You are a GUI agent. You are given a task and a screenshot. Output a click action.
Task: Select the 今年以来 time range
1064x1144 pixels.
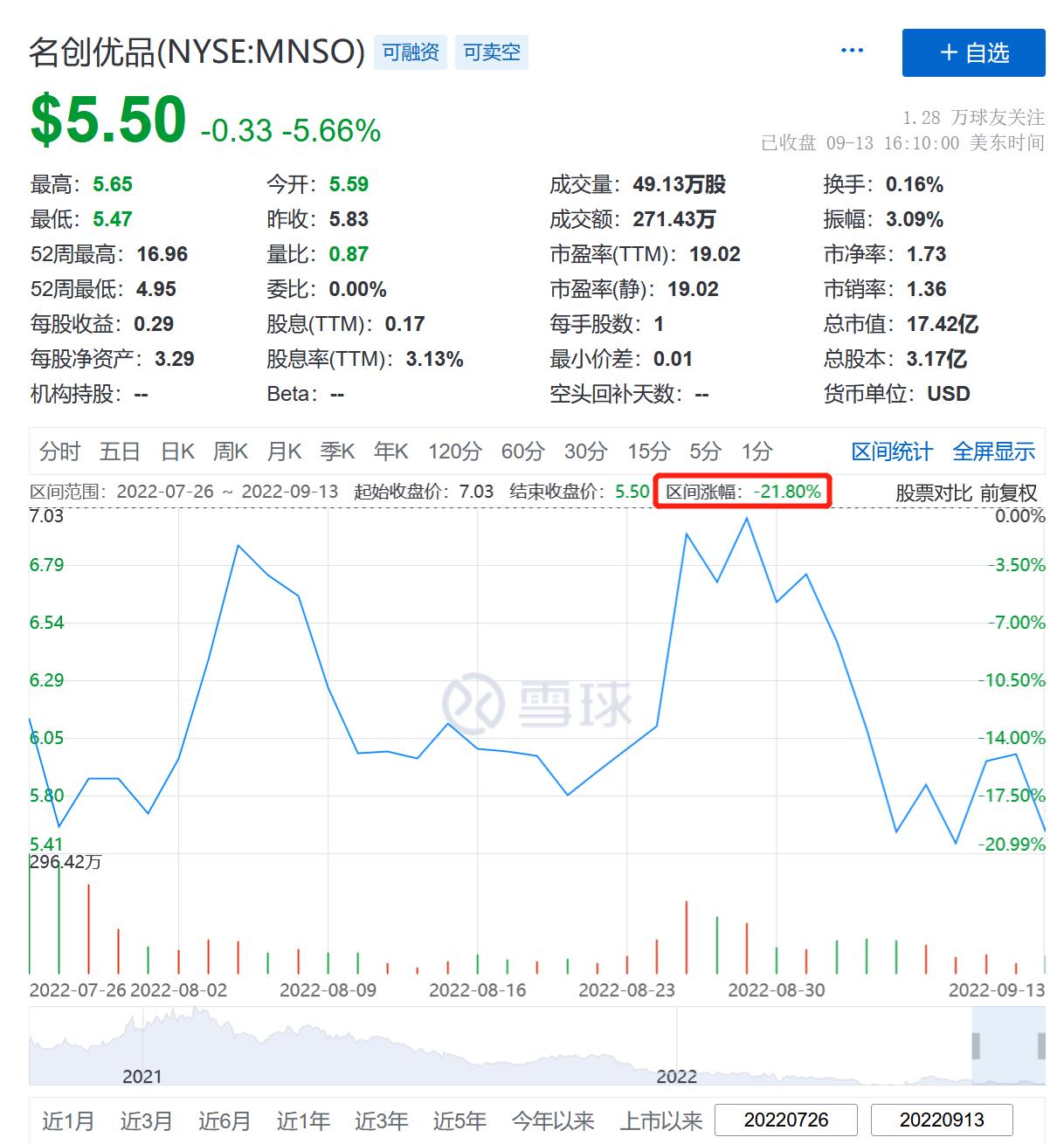(553, 1120)
